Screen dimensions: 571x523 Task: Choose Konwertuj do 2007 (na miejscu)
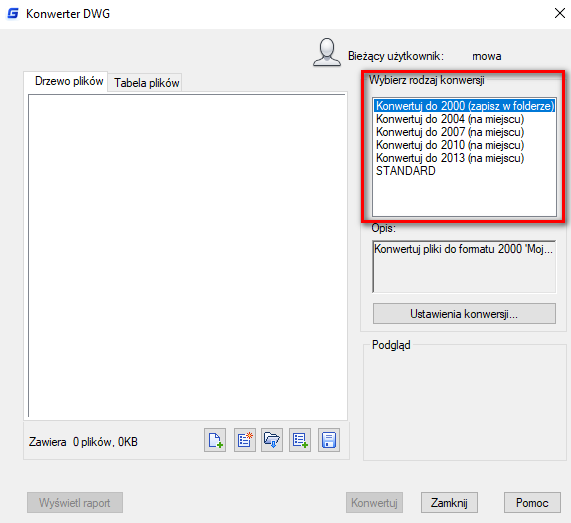point(450,132)
